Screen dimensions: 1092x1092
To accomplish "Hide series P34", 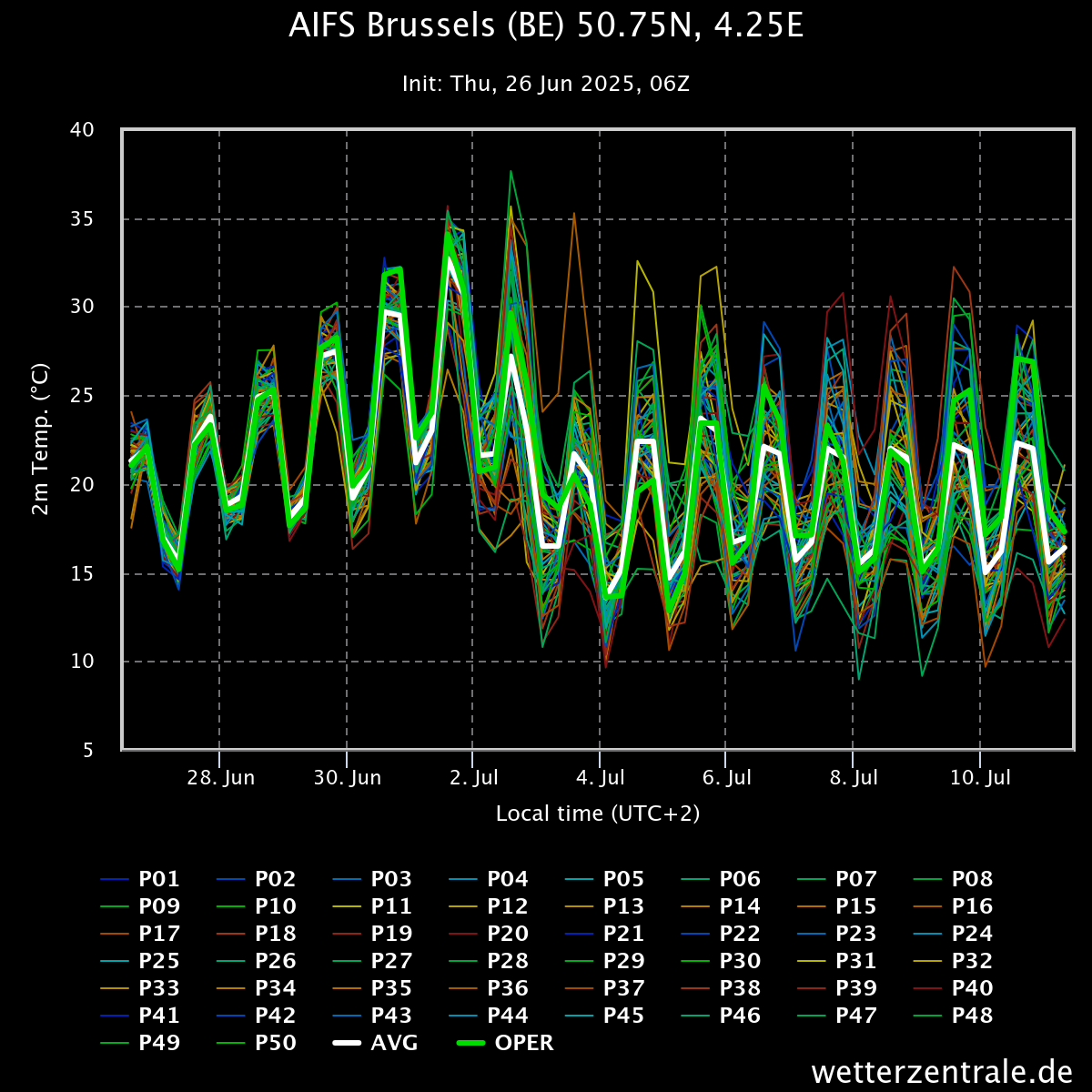I will coord(257,988).
